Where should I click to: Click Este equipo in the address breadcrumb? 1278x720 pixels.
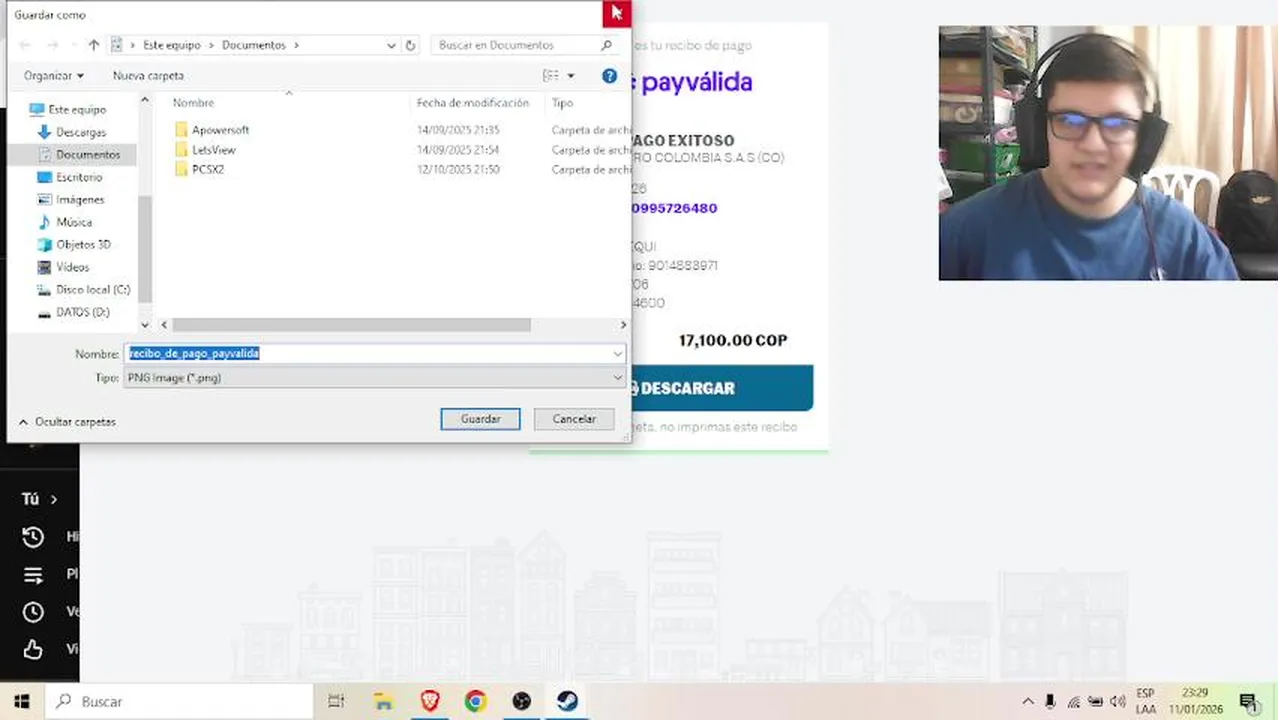[171, 45]
